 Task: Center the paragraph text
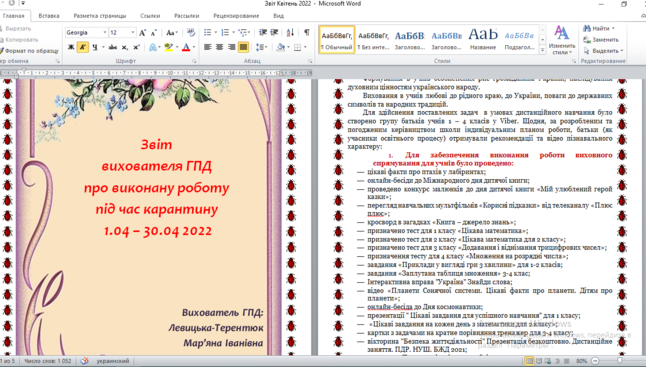coord(220,47)
